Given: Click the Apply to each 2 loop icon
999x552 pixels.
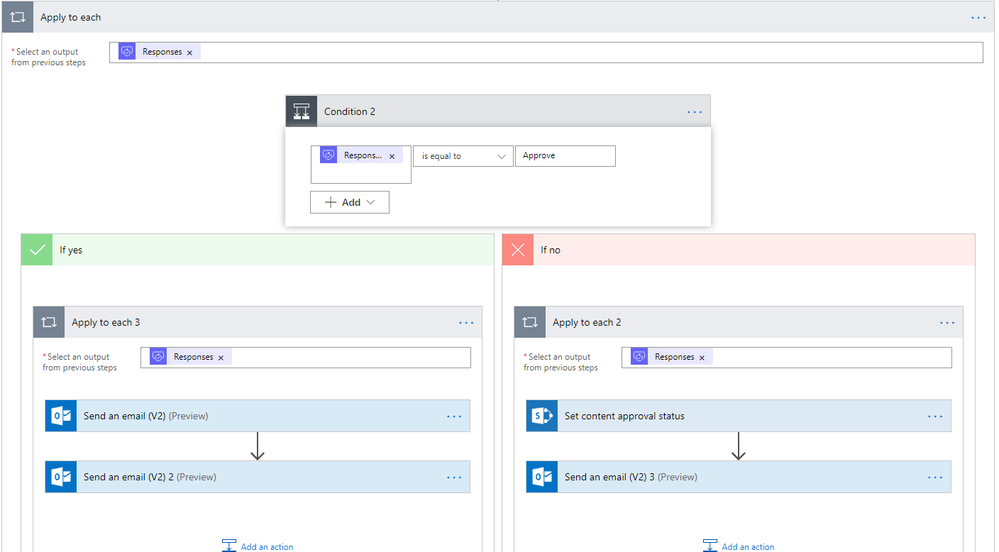Looking at the screenshot, I should (x=530, y=323).
